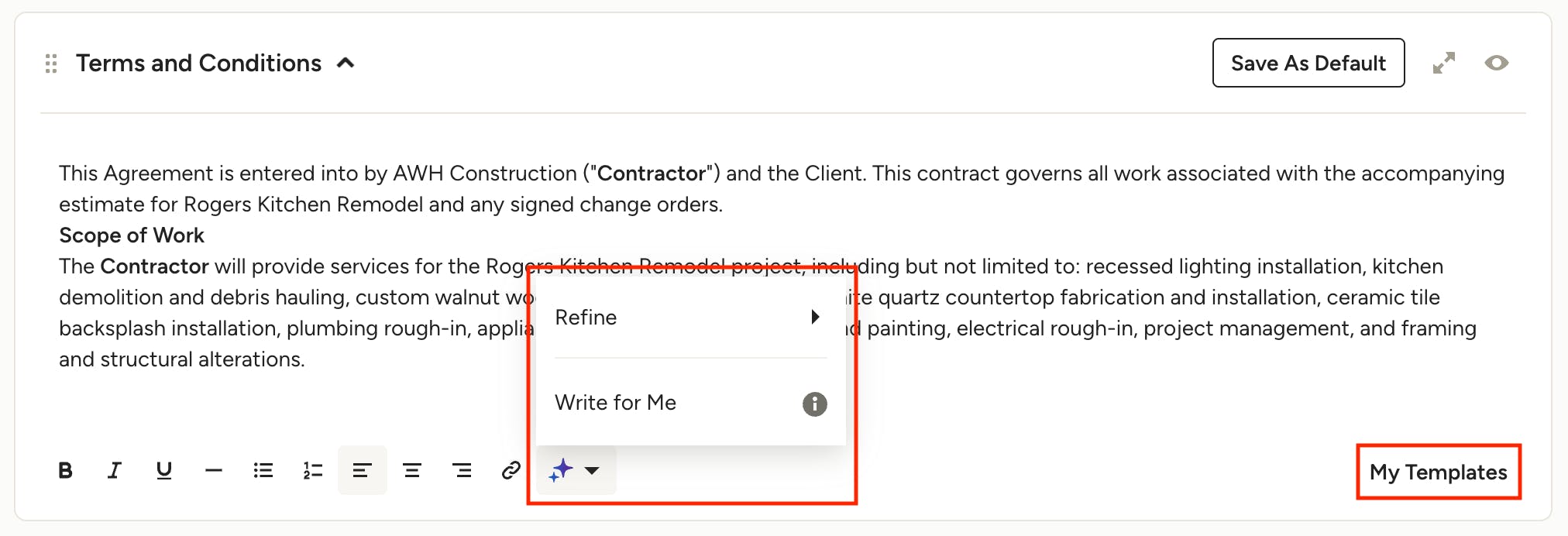
Task: Click the AI sparkle assistant icon
Action: [x=561, y=470]
